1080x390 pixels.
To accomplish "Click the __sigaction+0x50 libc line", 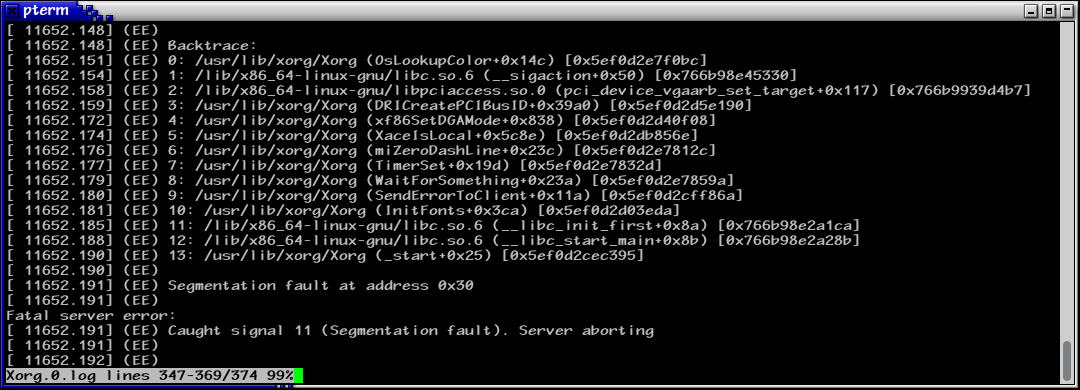I will 402,75.
